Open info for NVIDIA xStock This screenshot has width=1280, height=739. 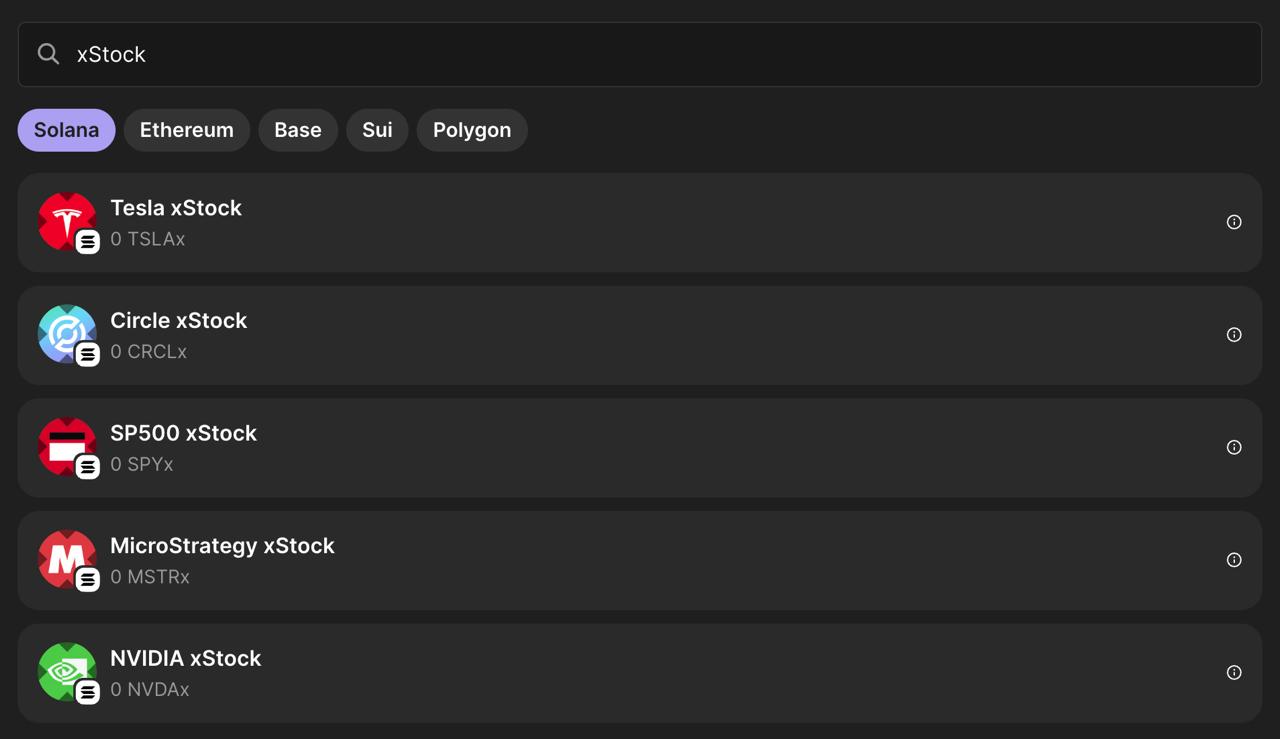[1234, 673]
